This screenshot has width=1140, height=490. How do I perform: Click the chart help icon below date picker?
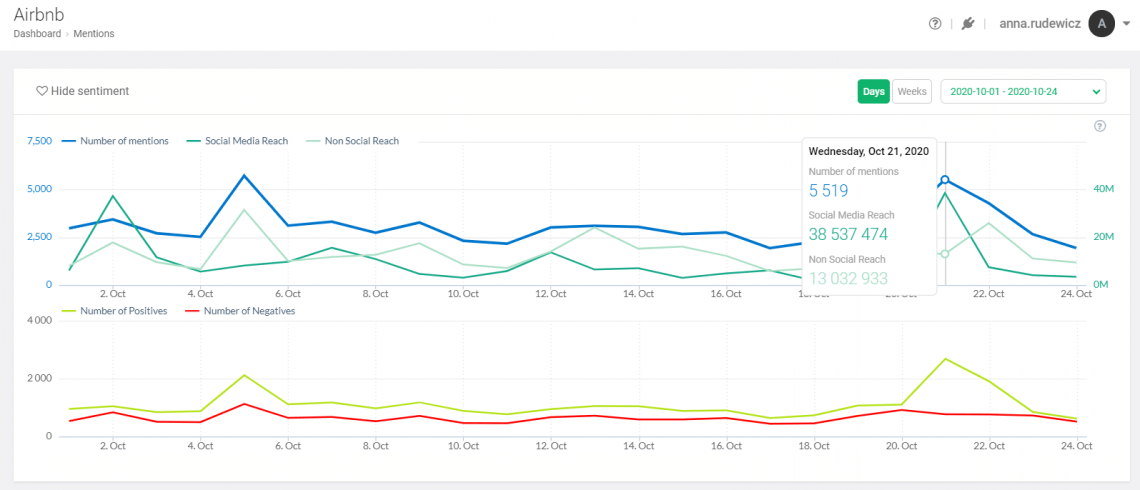pos(1100,126)
